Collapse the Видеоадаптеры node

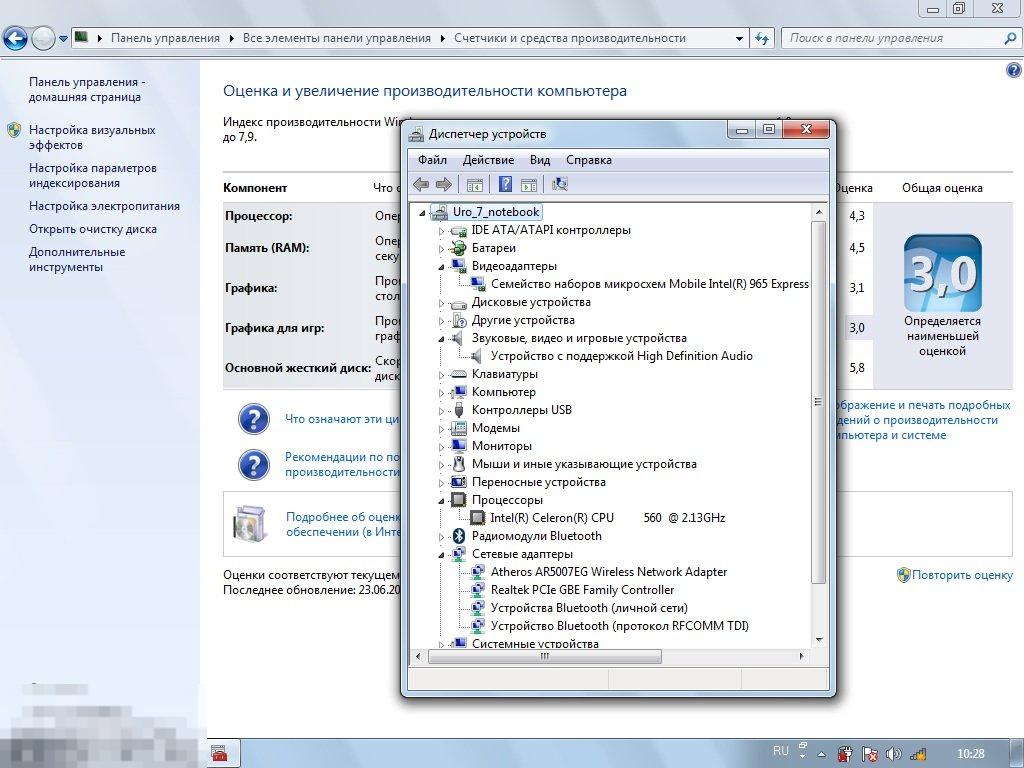coord(441,267)
